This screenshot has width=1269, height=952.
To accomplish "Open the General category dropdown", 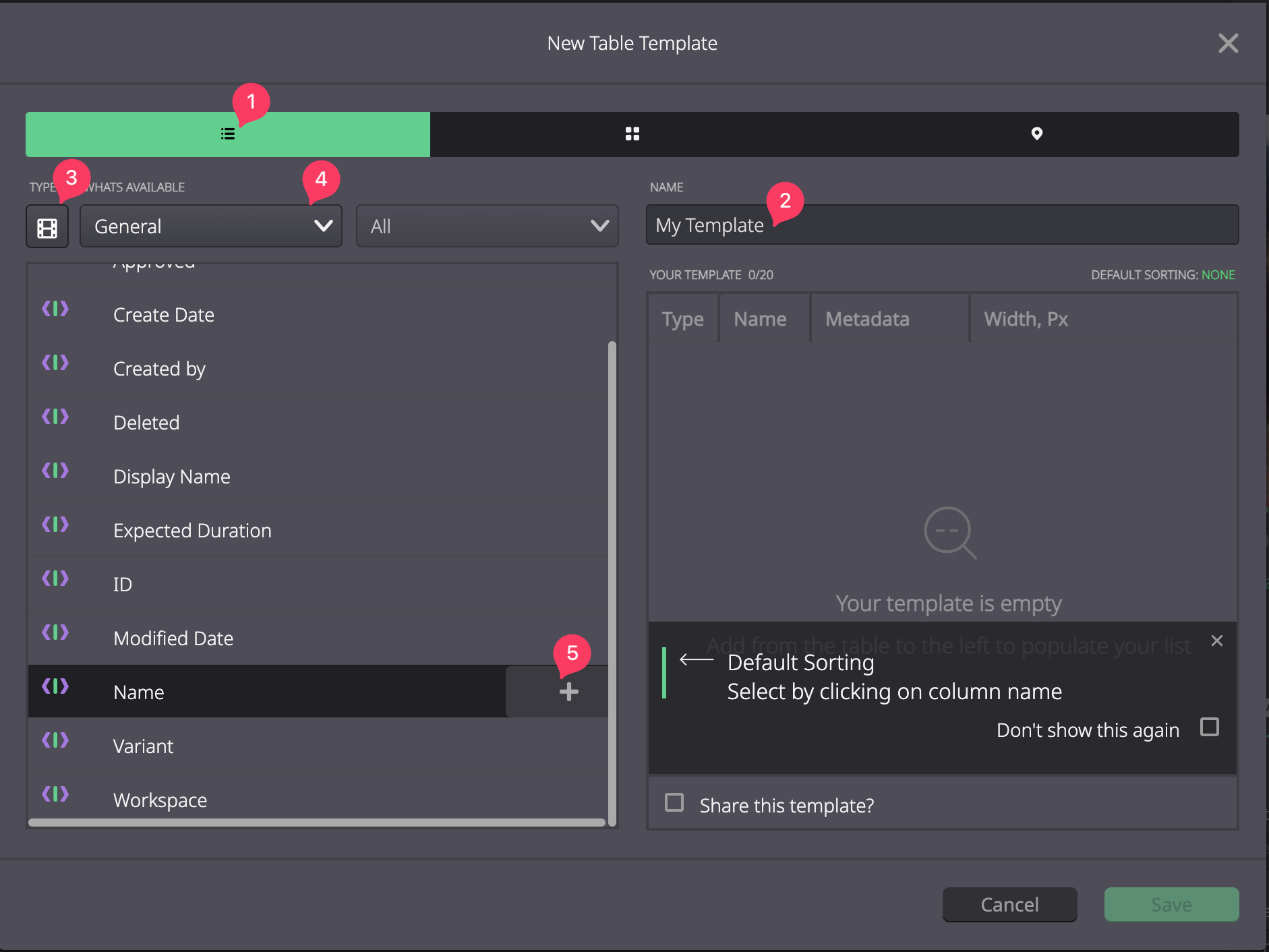I will point(211,226).
